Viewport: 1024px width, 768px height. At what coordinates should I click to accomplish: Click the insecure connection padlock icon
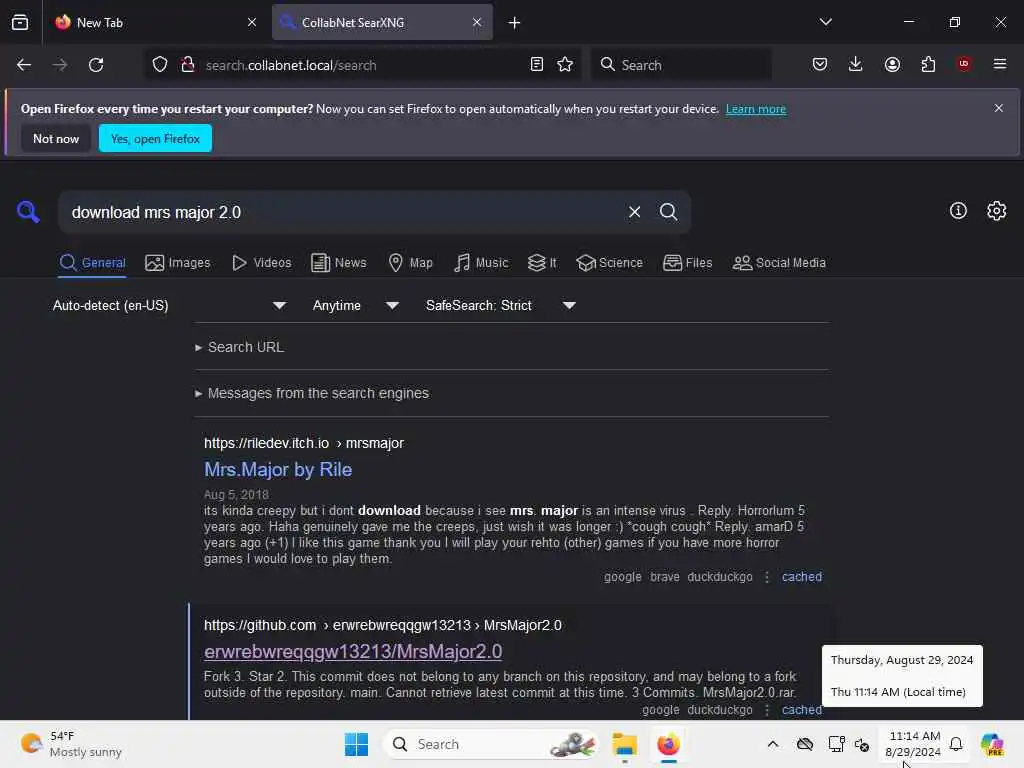pyautogui.click(x=188, y=65)
